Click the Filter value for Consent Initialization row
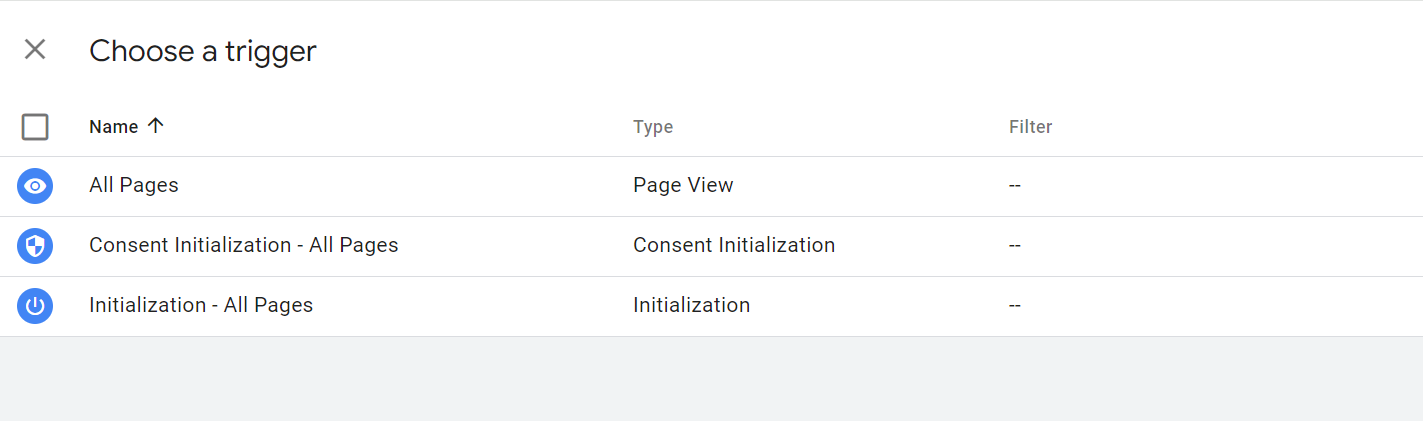Image resolution: width=1423 pixels, height=421 pixels. [x=1015, y=246]
